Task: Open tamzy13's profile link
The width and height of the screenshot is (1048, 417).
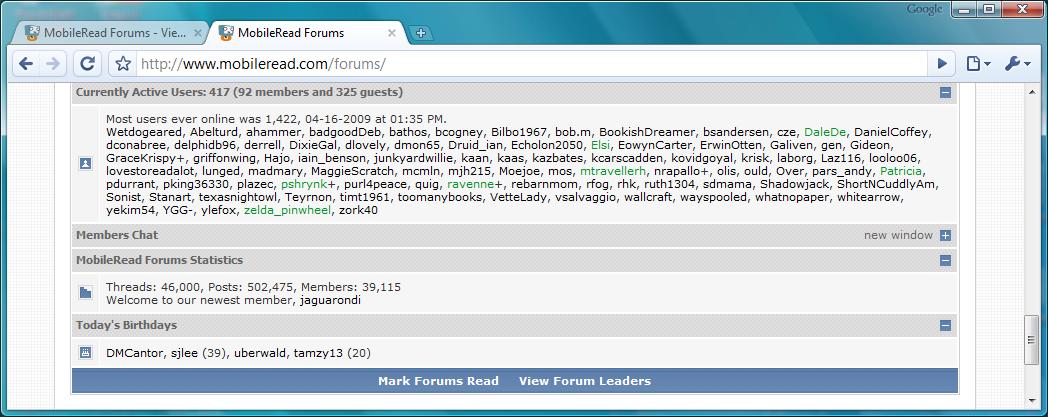Action: tap(319, 353)
